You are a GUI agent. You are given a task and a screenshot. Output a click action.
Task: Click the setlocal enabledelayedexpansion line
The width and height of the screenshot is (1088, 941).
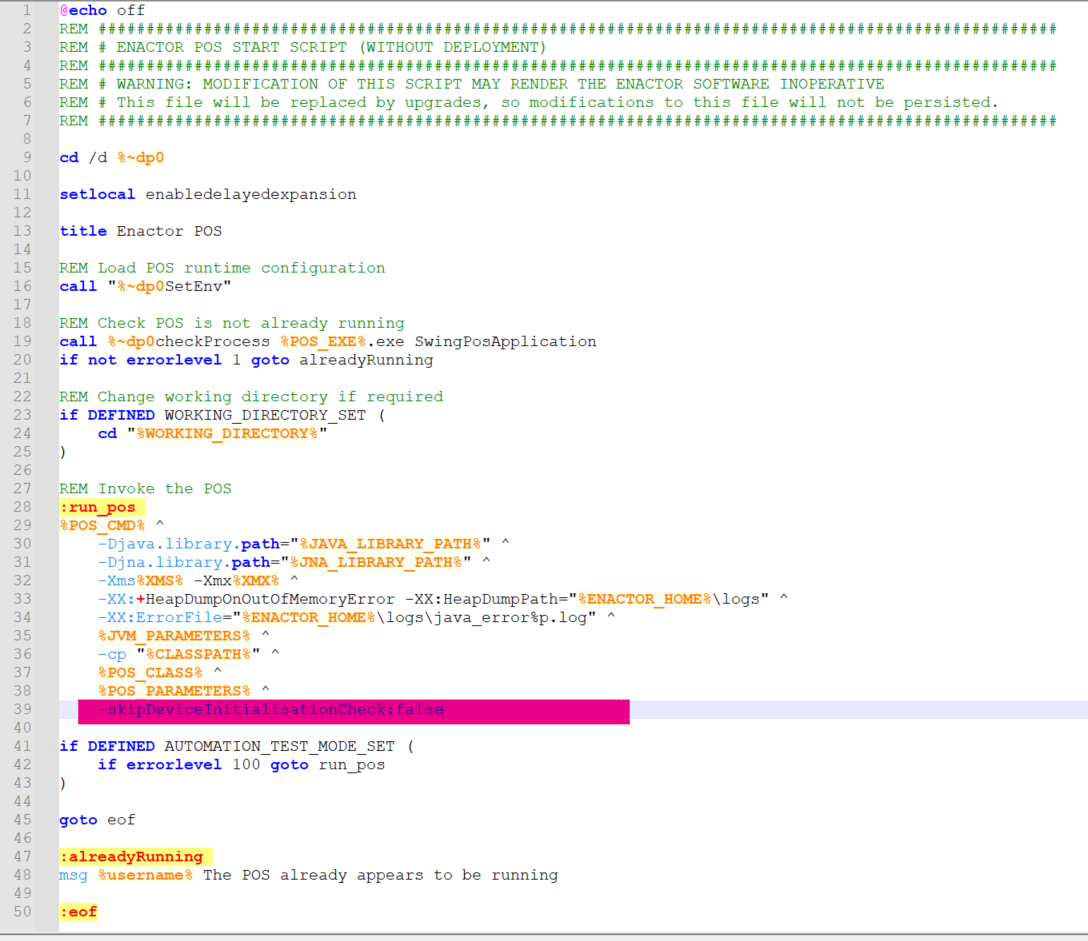pos(207,194)
